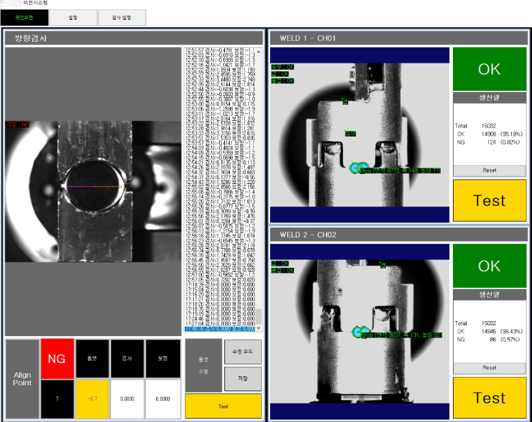Click the 수정 모드 edit mode button

tap(243, 352)
